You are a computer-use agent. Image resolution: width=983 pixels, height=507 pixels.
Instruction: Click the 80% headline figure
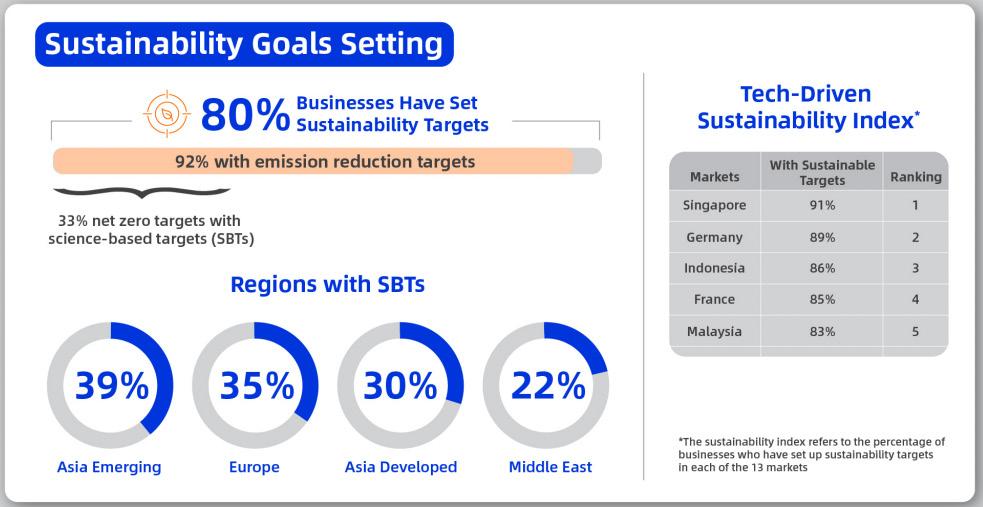(x=245, y=115)
